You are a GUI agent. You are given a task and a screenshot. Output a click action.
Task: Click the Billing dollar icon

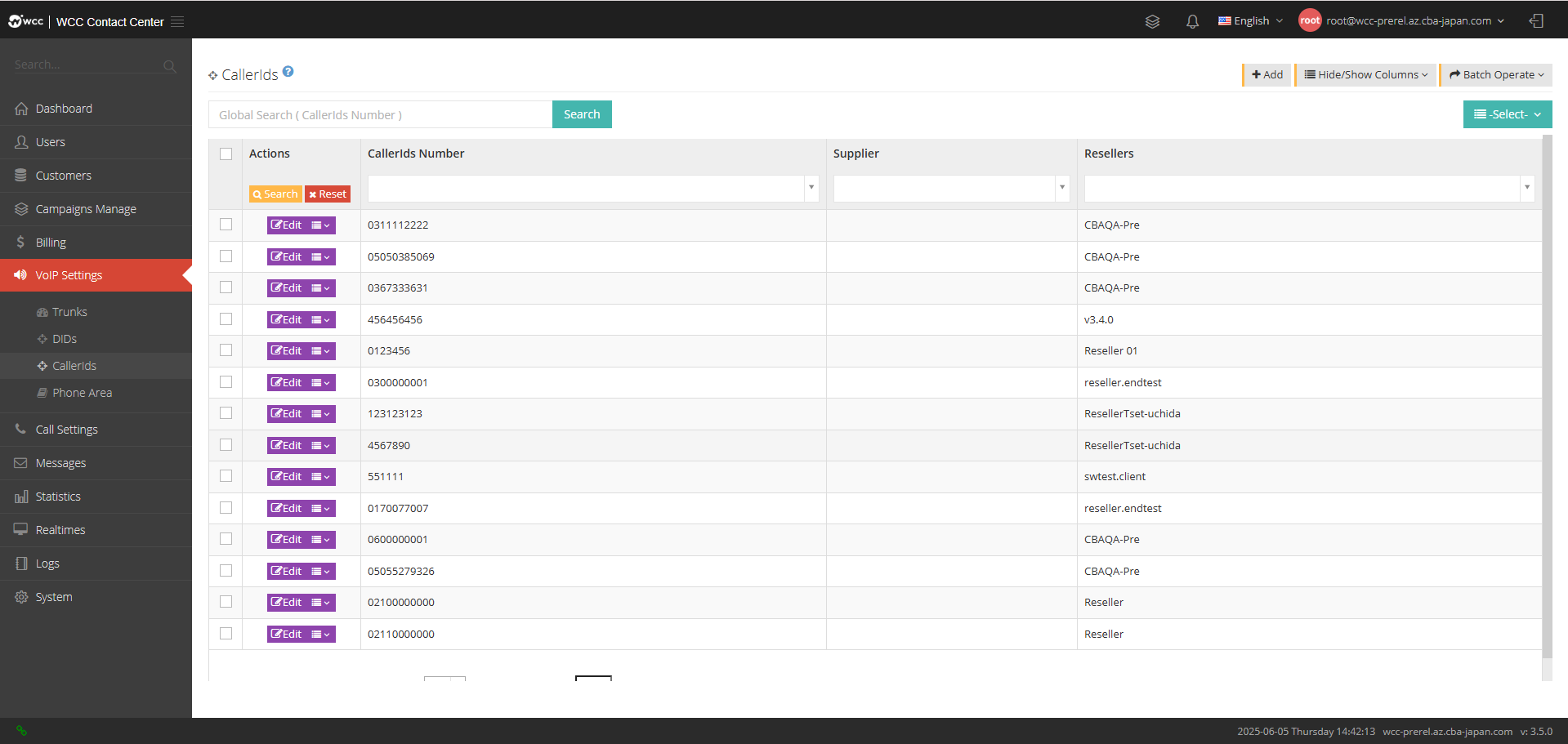click(20, 243)
